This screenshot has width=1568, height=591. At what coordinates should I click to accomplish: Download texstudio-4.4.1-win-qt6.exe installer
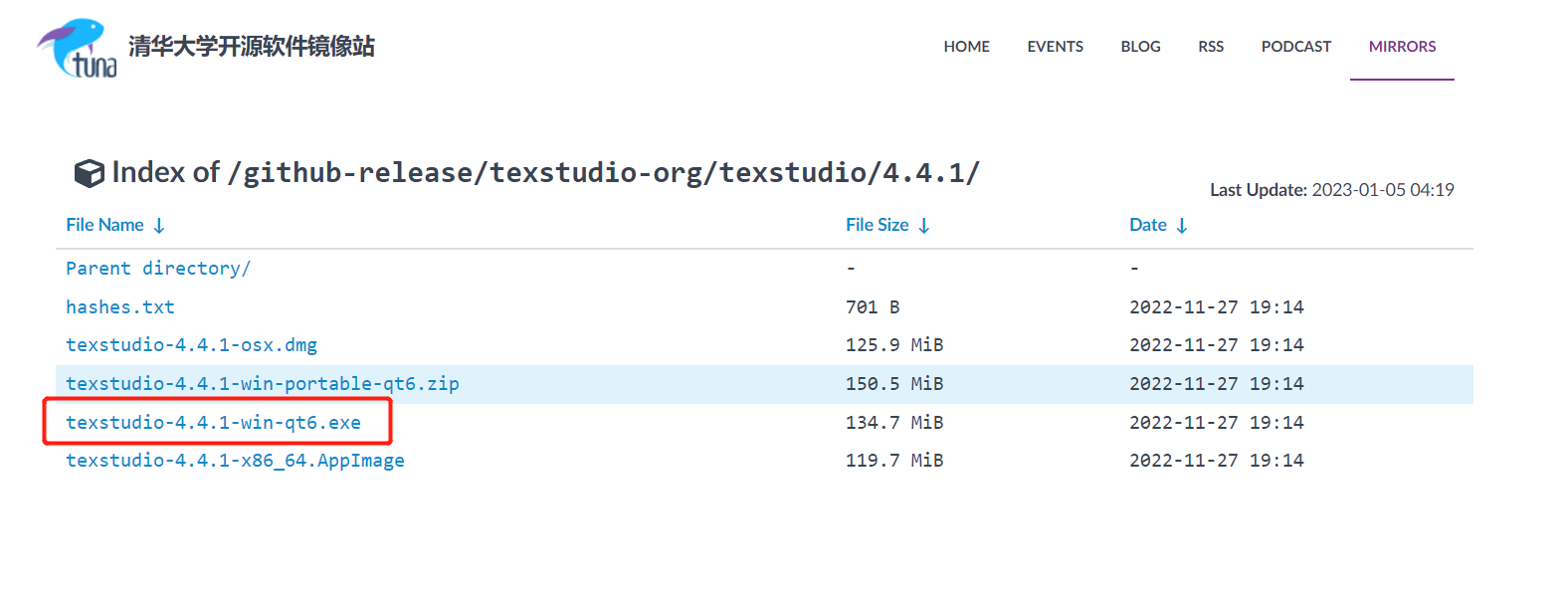point(213,423)
